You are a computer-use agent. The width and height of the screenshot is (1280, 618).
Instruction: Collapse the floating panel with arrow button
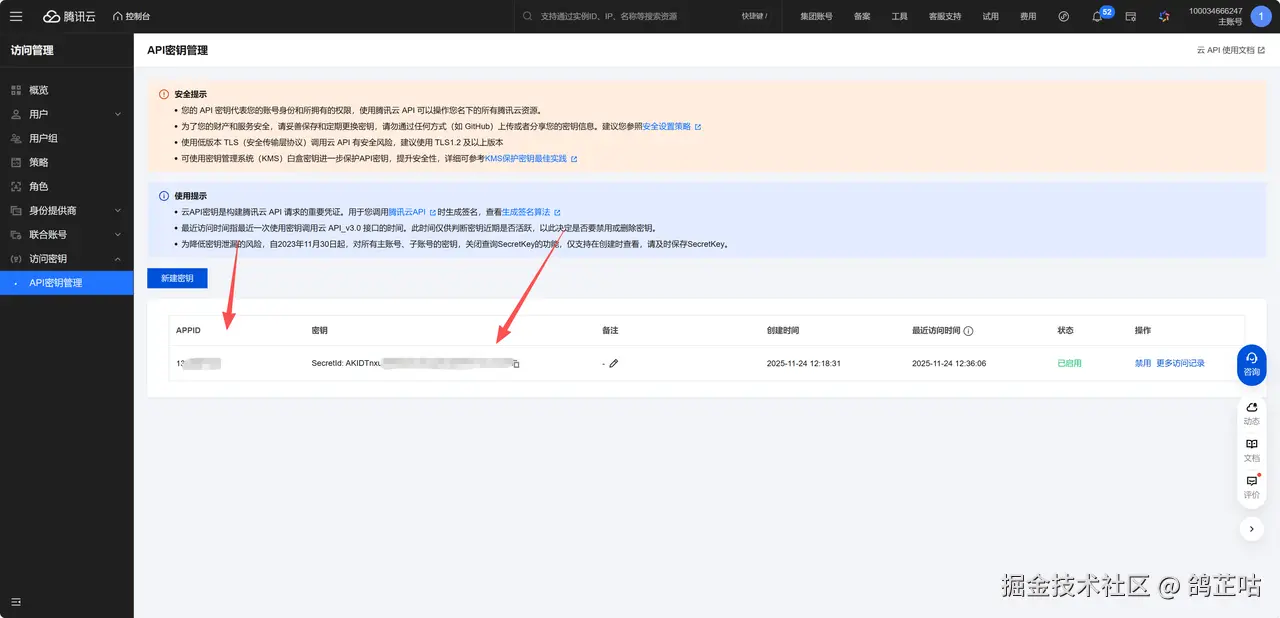tap(1251, 528)
